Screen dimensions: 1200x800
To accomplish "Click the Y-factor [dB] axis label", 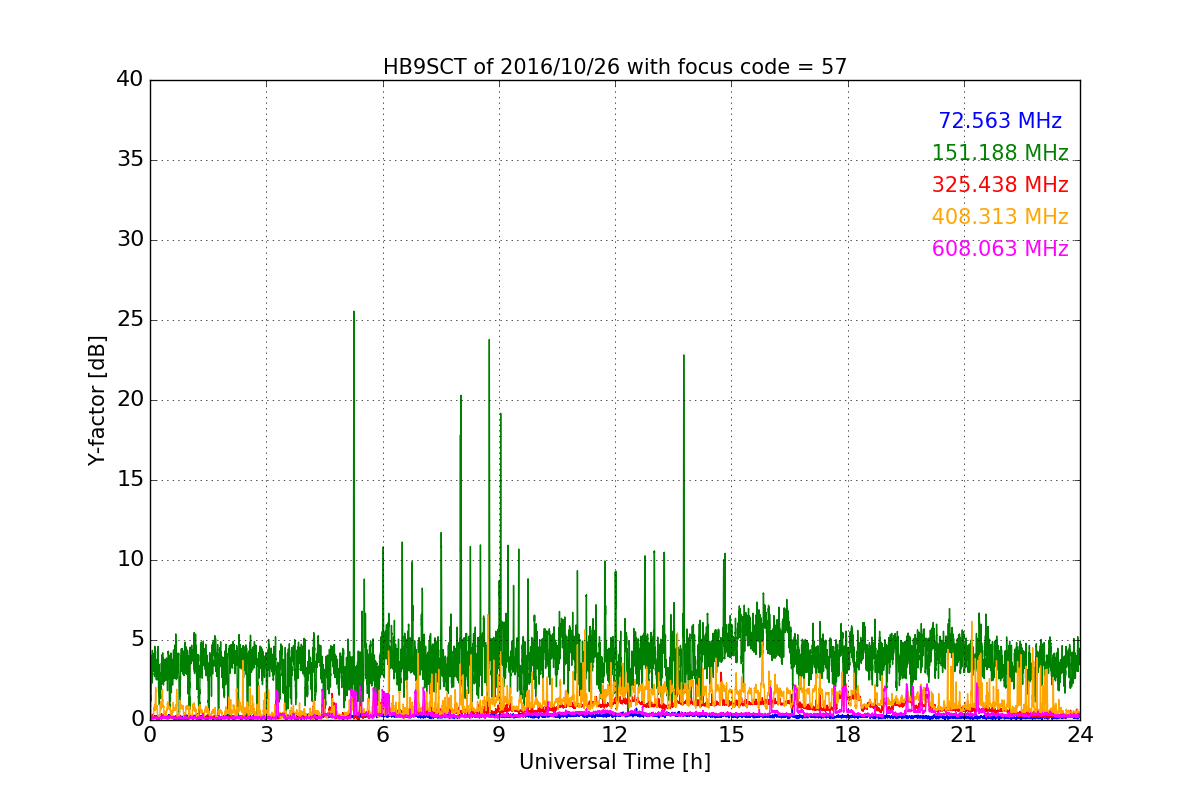I will (x=97, y=400).
